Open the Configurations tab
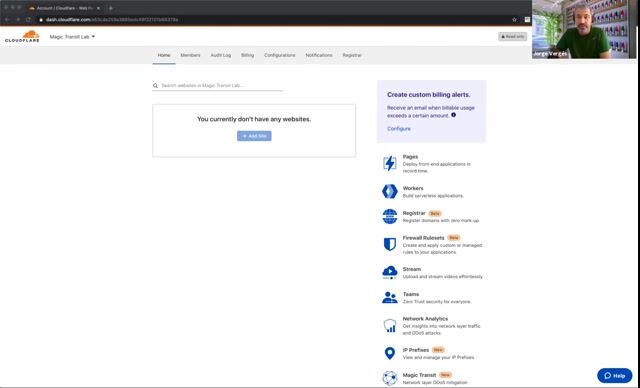Image resolution: width=640 pixels, height=388 pixels. click(x=280, y=55)
